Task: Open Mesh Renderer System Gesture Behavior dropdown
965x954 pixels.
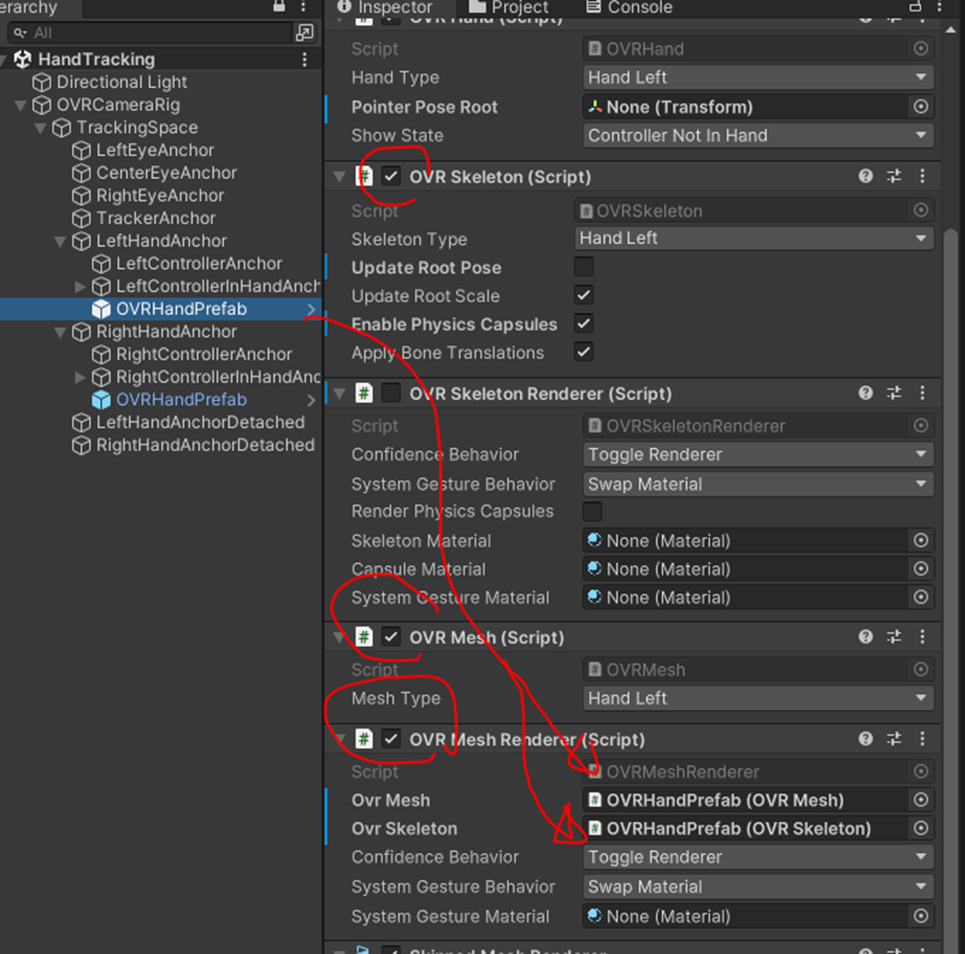Action: coord(758,887)
